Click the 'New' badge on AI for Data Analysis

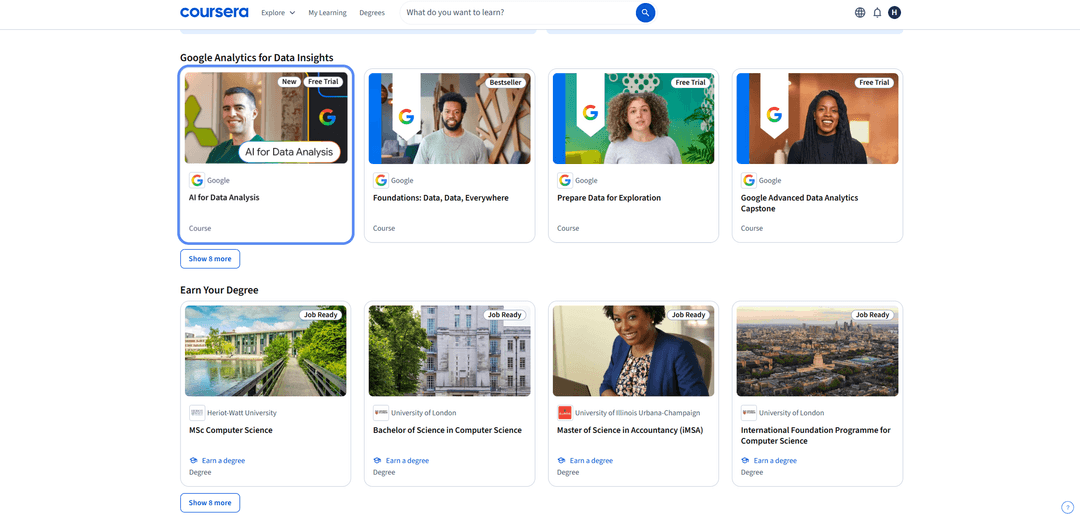289,82
